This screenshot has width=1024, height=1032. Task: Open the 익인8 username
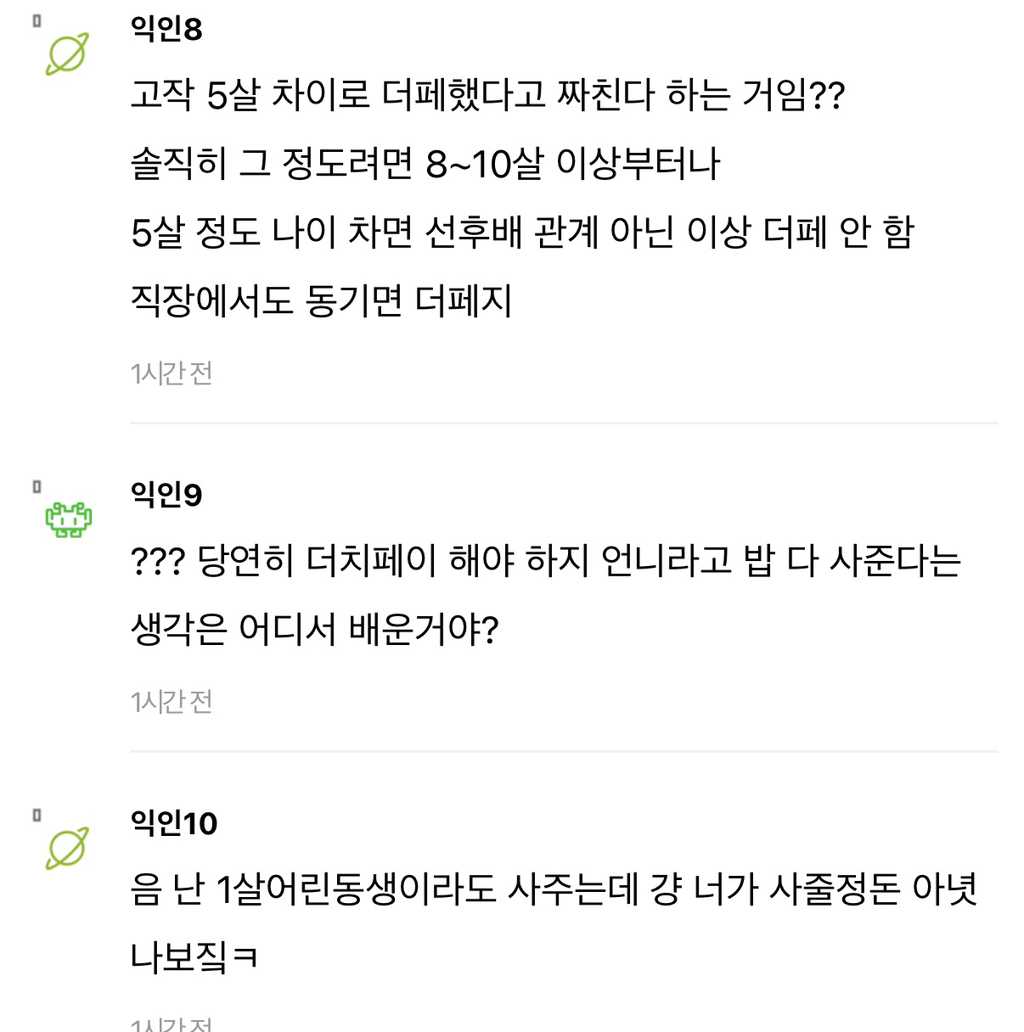(166, 29)
